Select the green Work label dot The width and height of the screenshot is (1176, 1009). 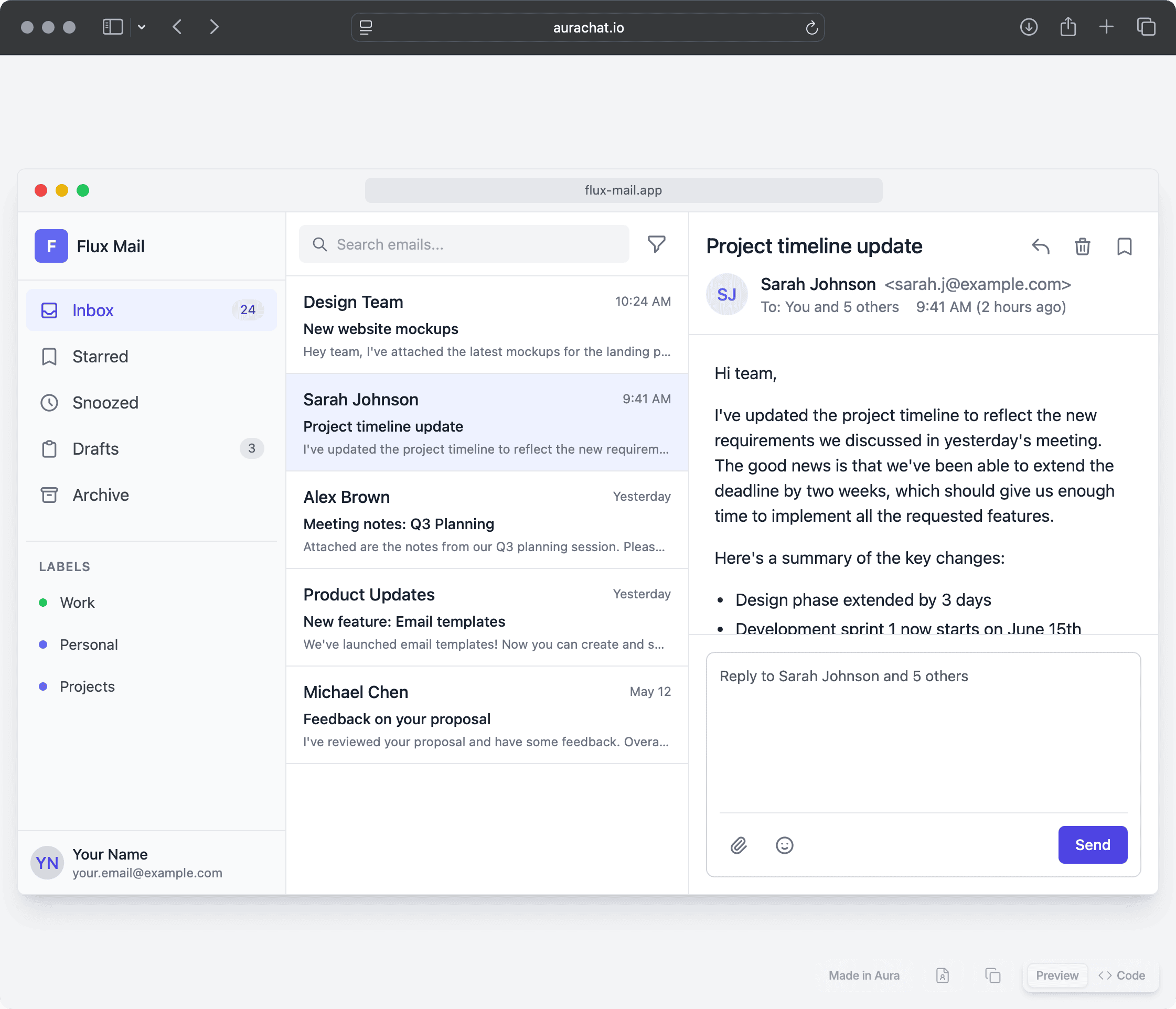44,602
